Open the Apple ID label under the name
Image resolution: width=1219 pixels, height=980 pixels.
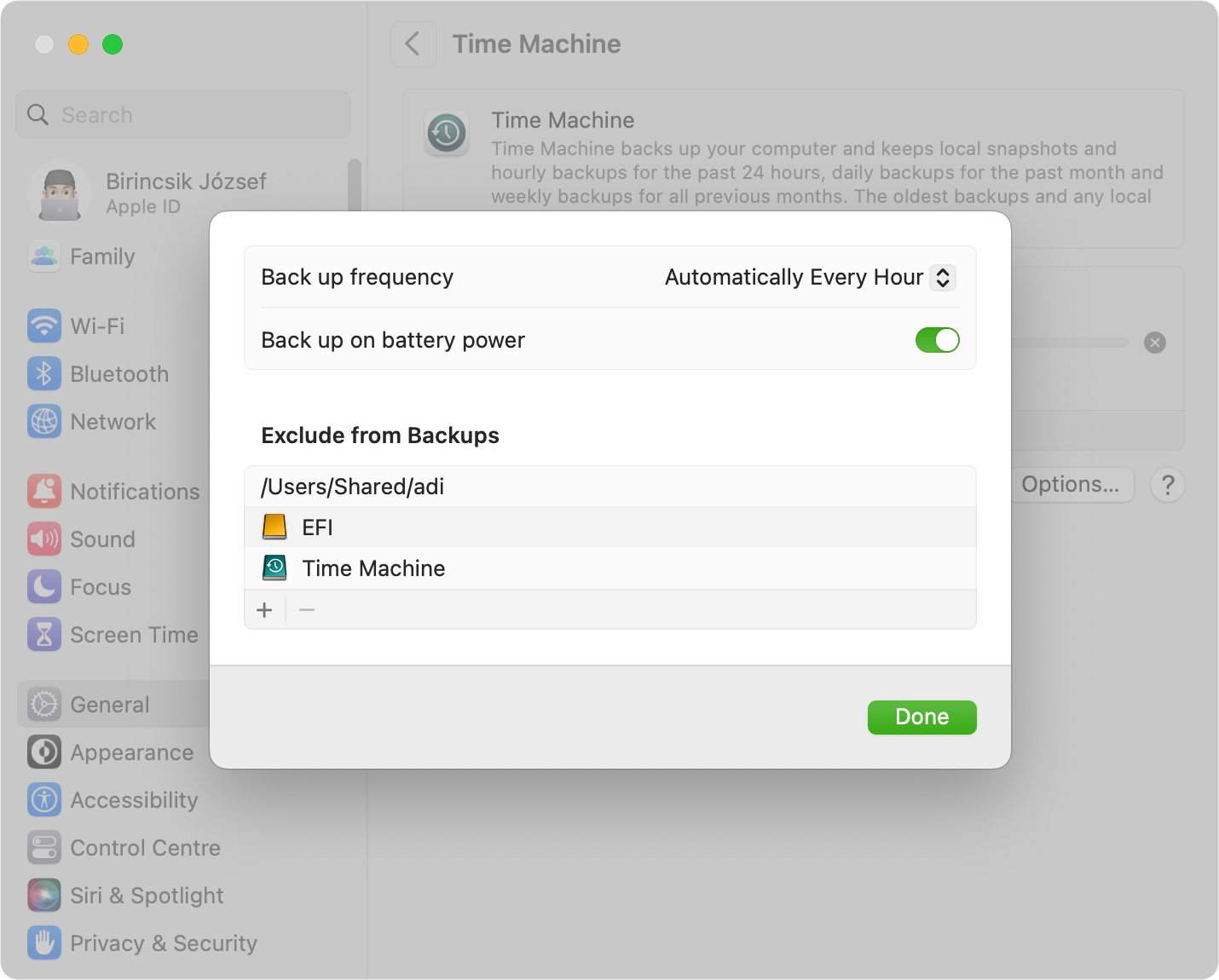tap(143, 206)
